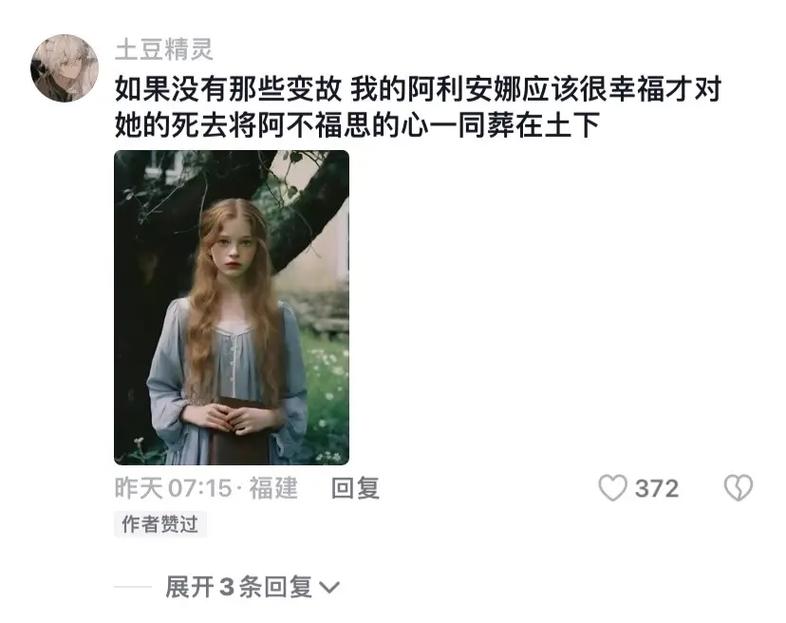Toggle the like heart next to 372
Viewport: 786px width, 623px height.
(613, 488)
